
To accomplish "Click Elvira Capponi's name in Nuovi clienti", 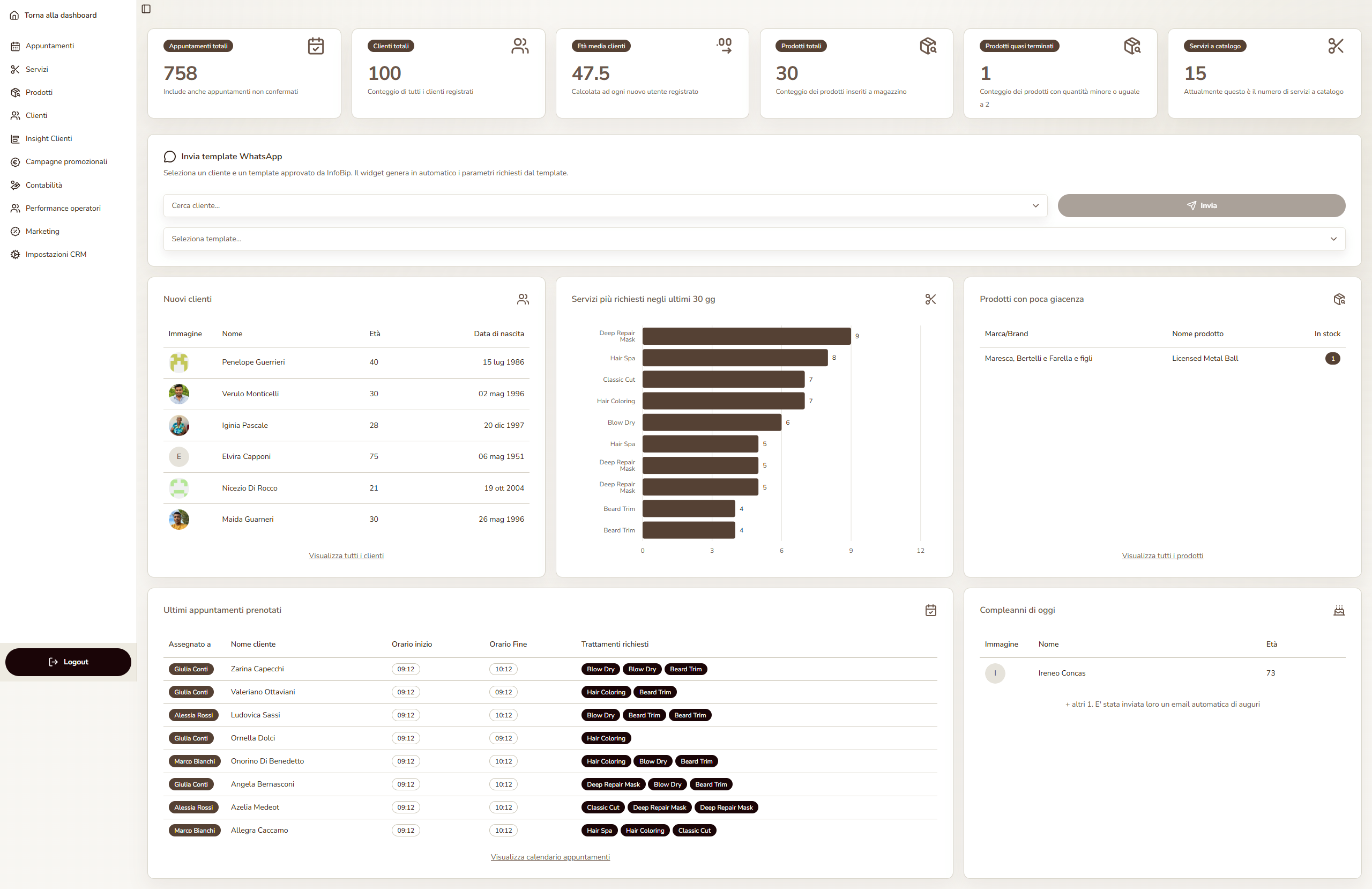I will click(246, 456).
